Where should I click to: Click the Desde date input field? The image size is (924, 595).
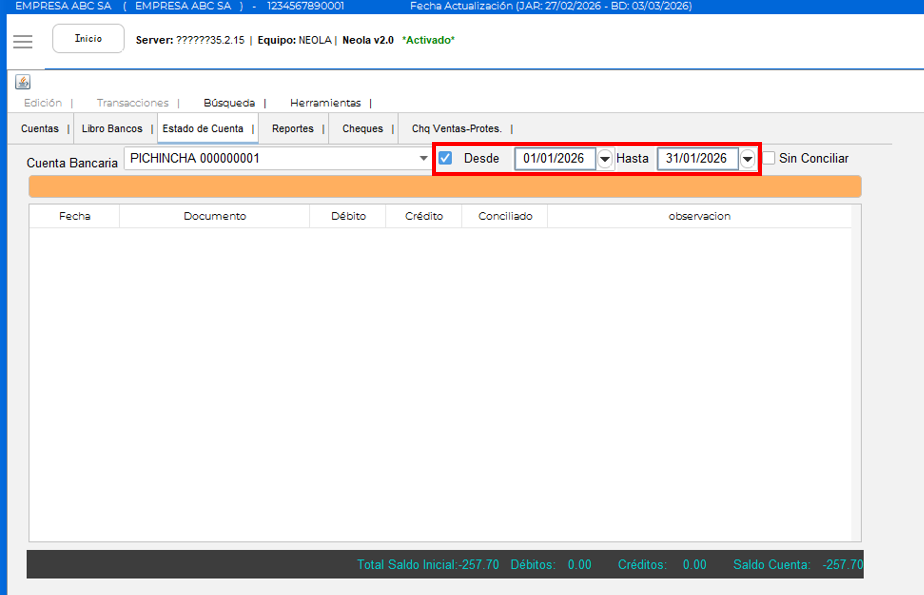pos(554,159)
